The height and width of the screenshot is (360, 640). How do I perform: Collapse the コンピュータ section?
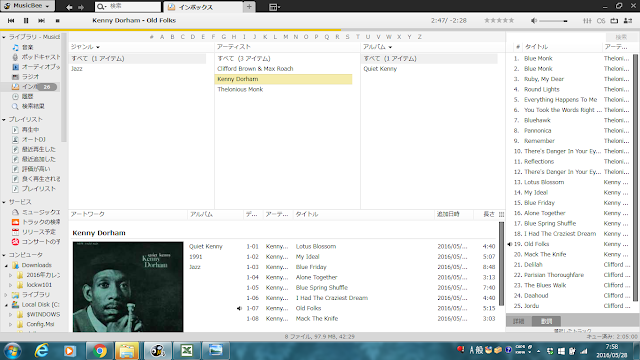(4, 255)
